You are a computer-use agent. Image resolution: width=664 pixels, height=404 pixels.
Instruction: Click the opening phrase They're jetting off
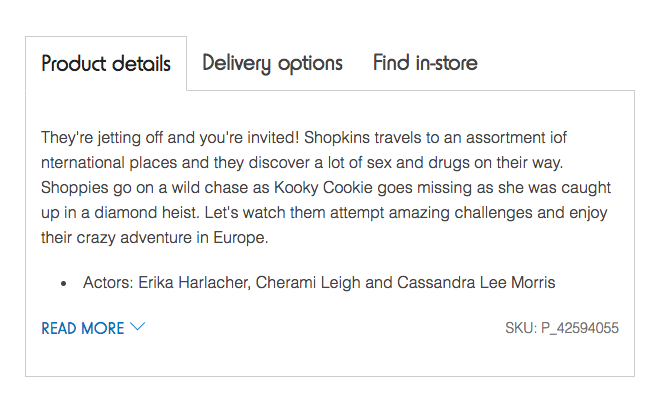coord(102,138)
